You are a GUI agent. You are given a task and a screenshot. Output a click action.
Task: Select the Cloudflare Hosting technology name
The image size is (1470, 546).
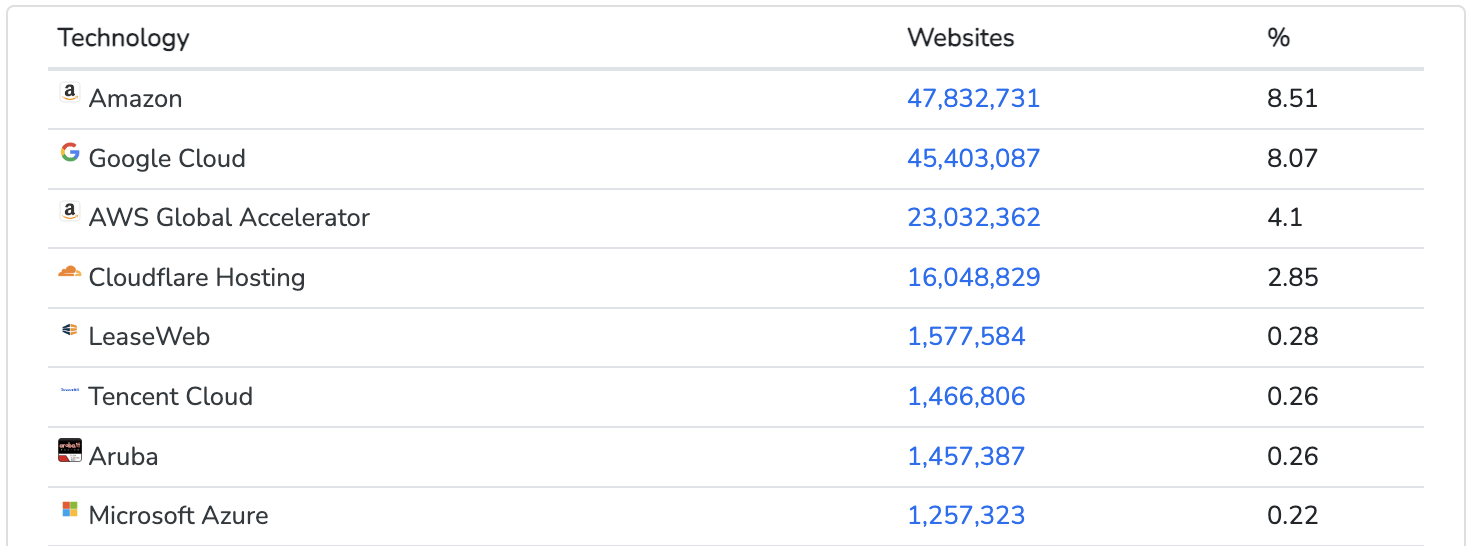[197, 277]
